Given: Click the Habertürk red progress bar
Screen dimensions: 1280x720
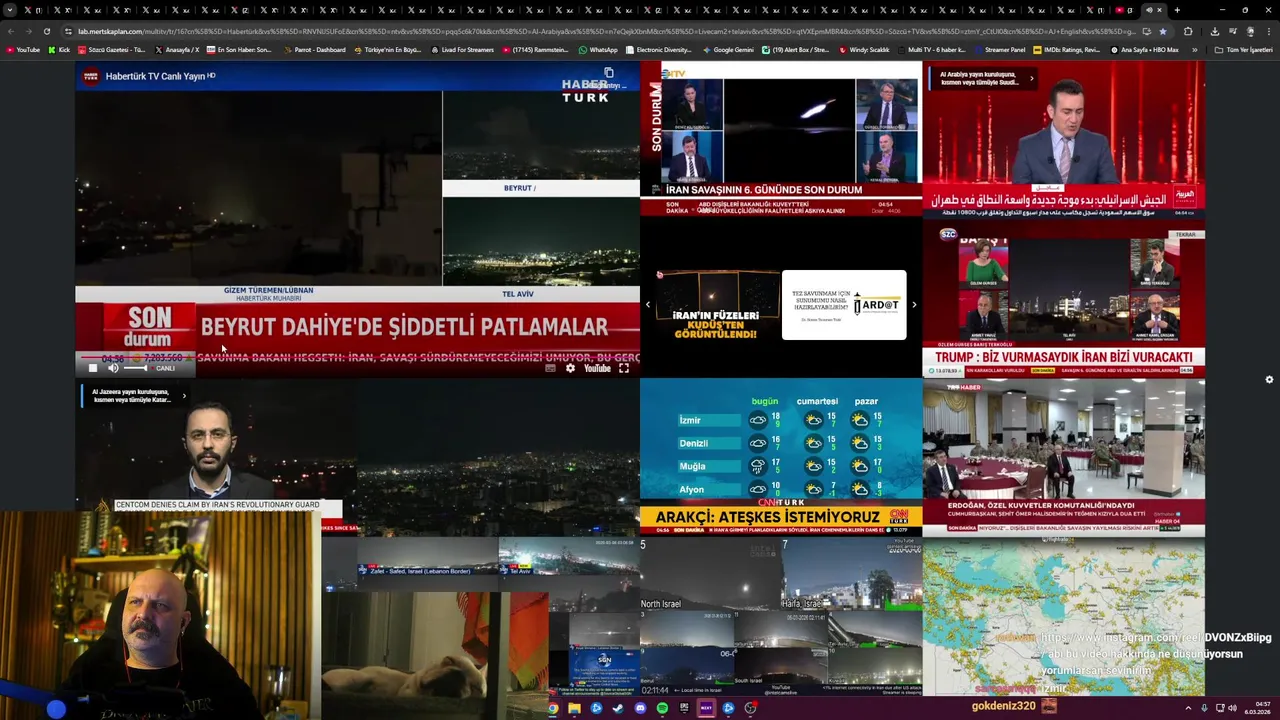Looking at the screenshot, I should pos(357,357).
